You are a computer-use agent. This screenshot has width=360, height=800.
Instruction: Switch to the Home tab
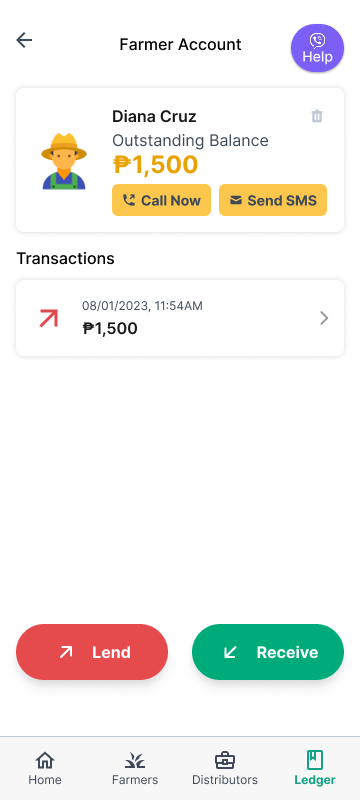pos(45,768)
